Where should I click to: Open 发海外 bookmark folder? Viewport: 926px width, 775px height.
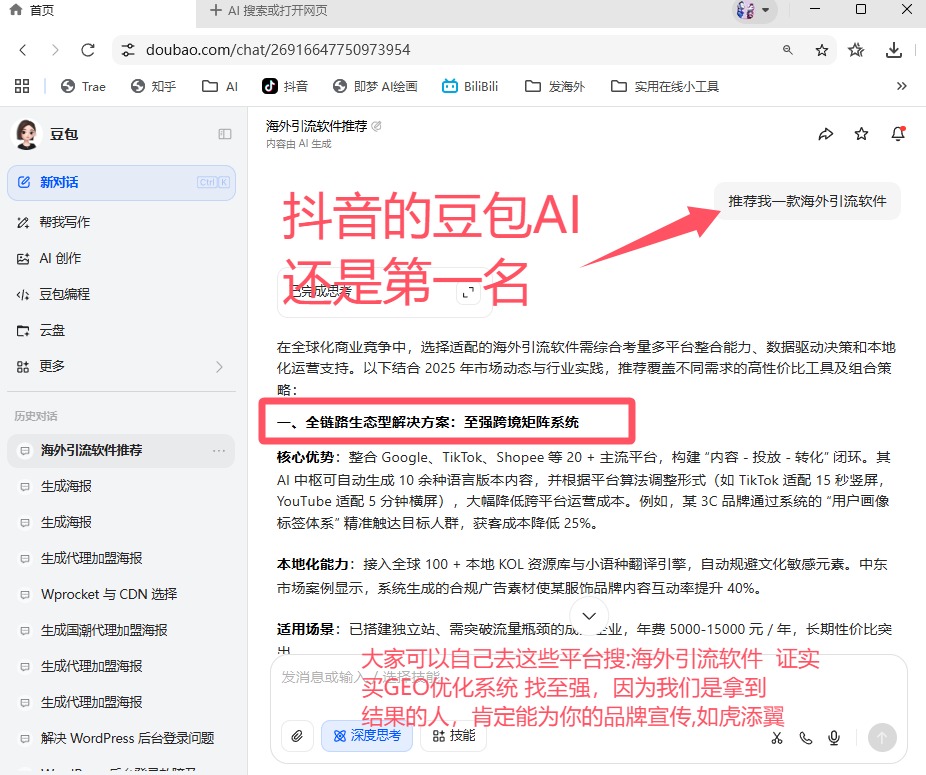click(x=555, y=87)
